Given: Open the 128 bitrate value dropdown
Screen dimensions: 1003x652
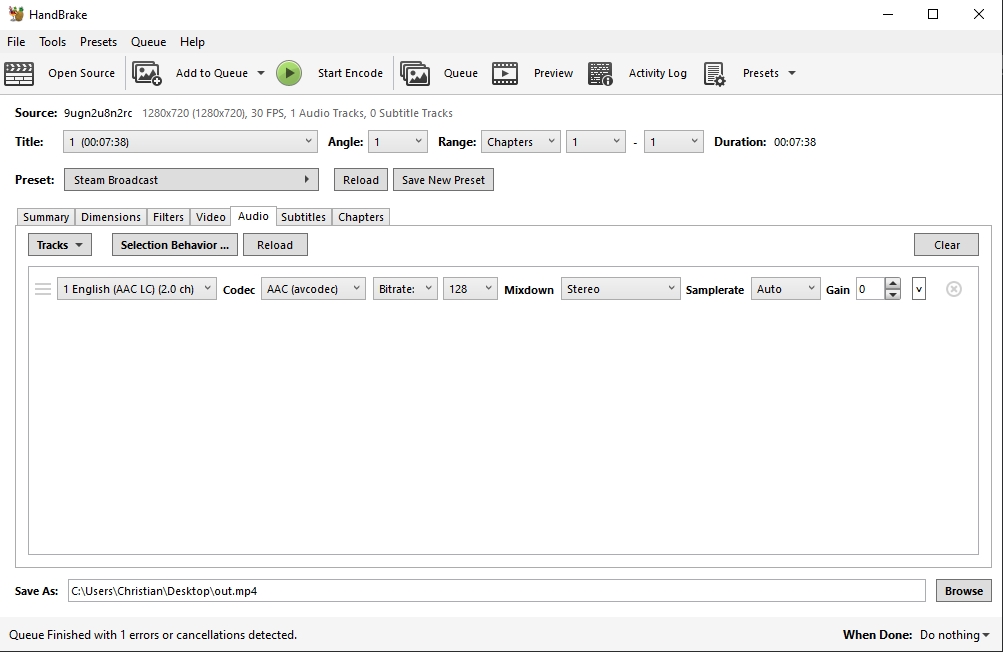Looking at the screenshot, I should coord(470,289).
